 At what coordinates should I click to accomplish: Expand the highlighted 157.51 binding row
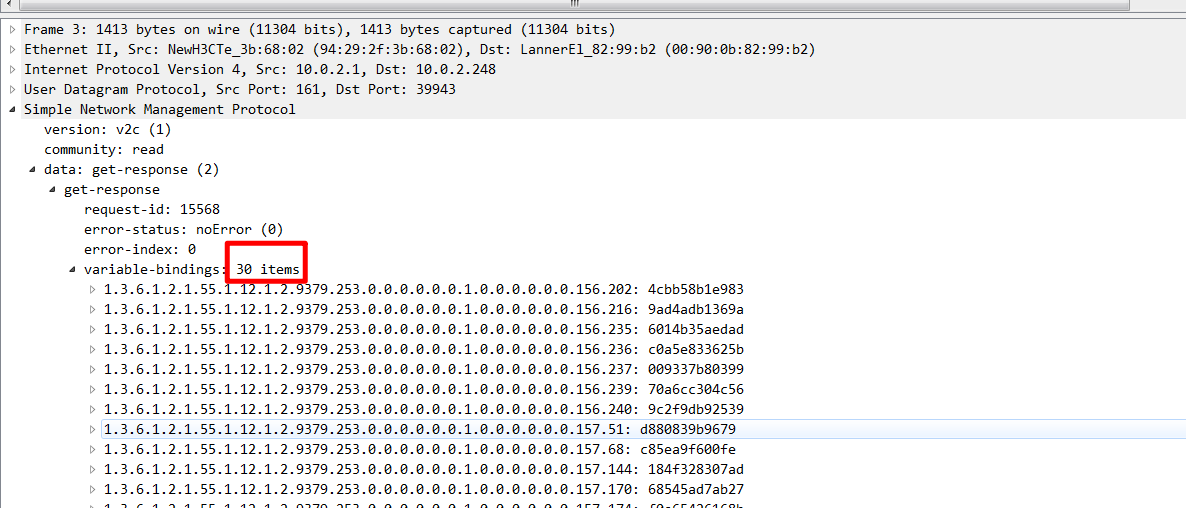pyautogui.click(x=93, y=429)
